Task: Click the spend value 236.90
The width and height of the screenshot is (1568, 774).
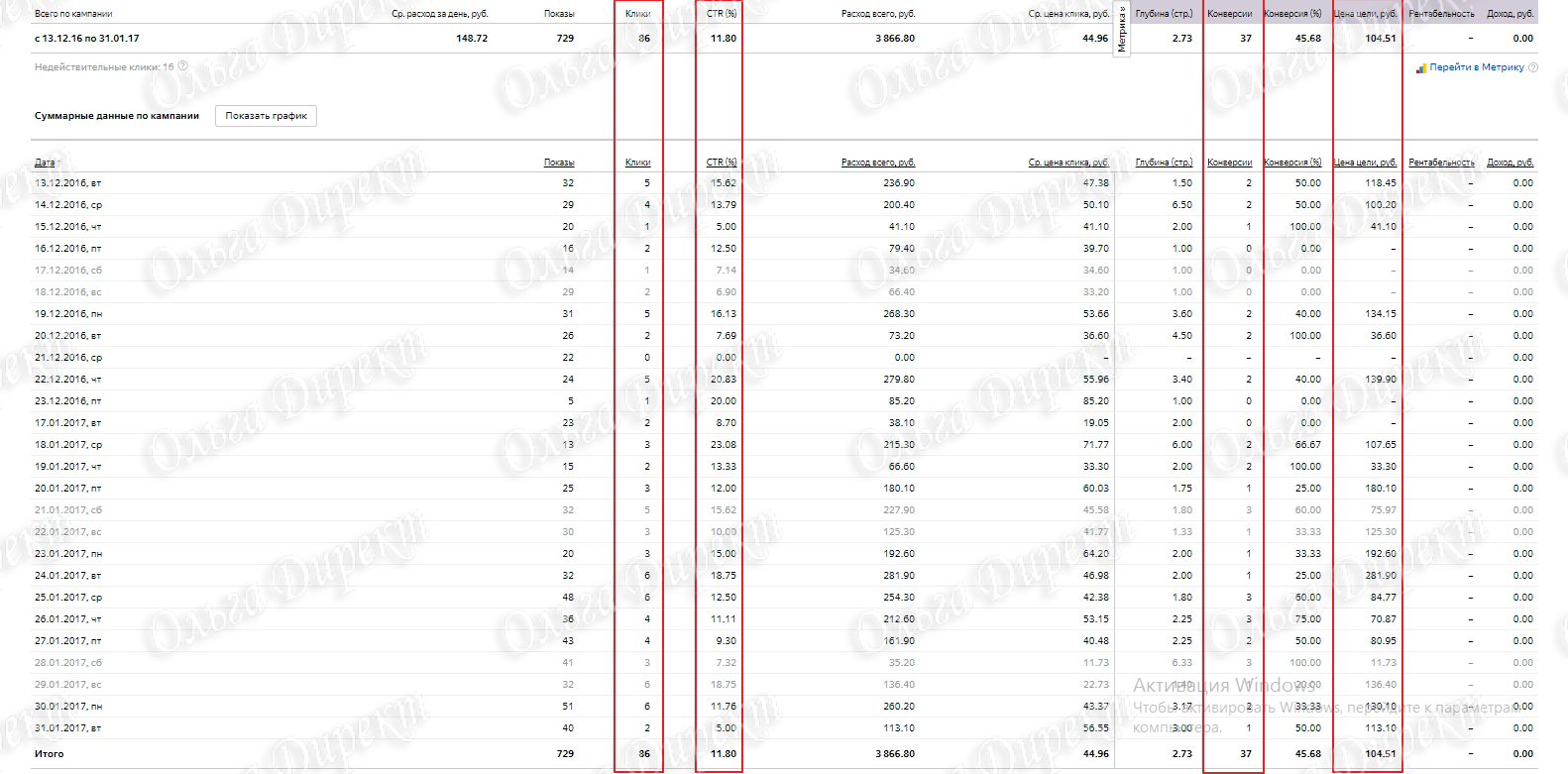Action: click(x=899, y=183)
